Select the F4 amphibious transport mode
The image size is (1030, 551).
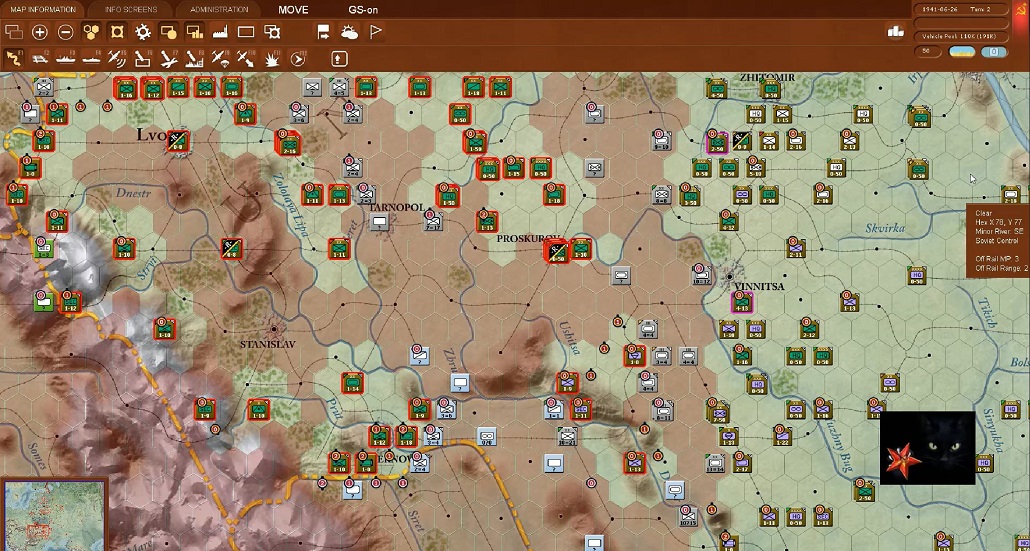point(91,58)
